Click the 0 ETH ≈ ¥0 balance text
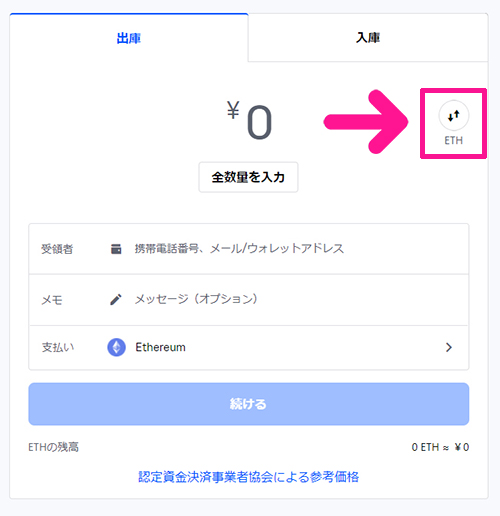The height and width of the screenshot is (516, 500). point(440,447)
